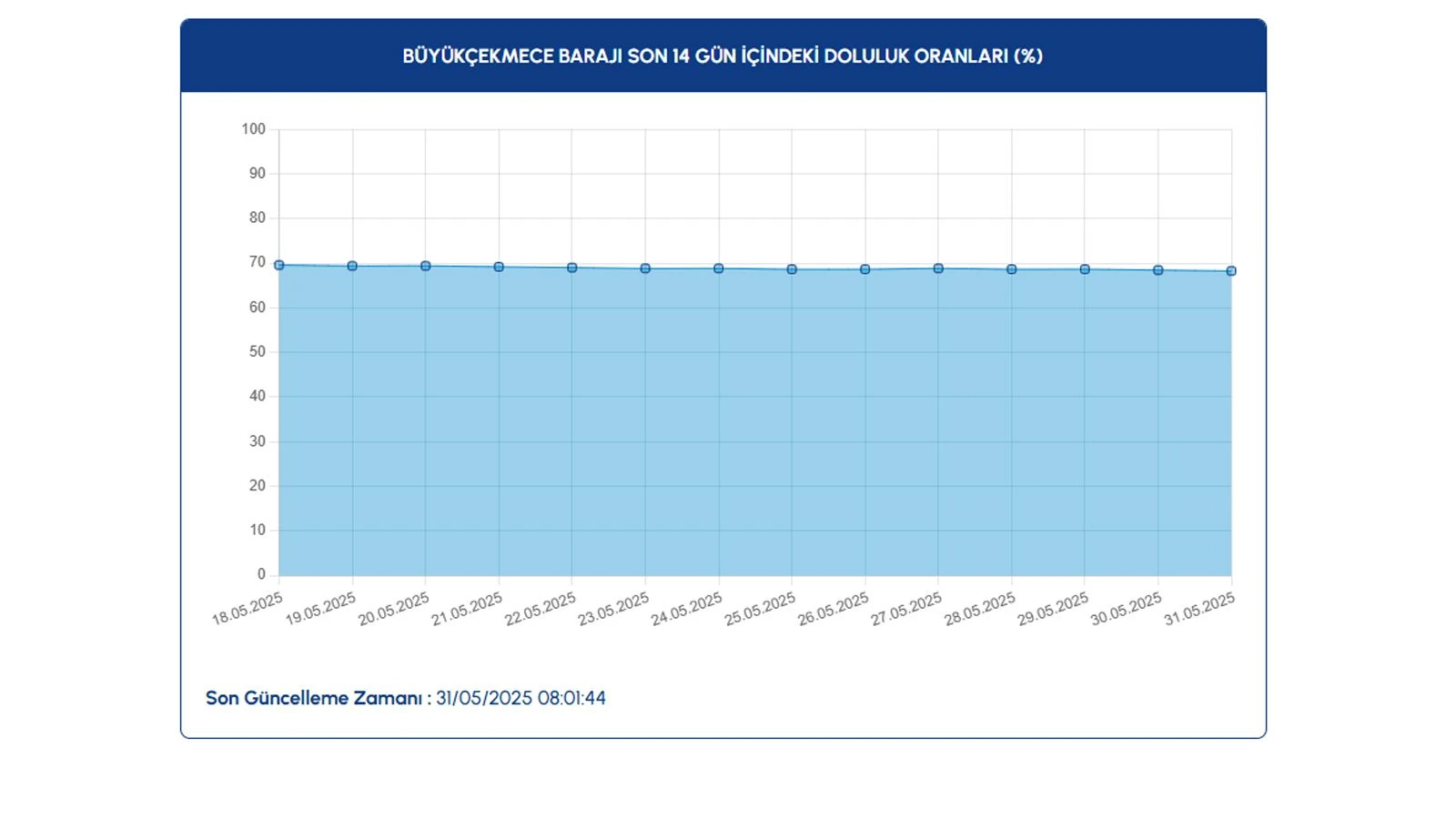Click the 22.05.2025 data point

(x=572, y=268)
